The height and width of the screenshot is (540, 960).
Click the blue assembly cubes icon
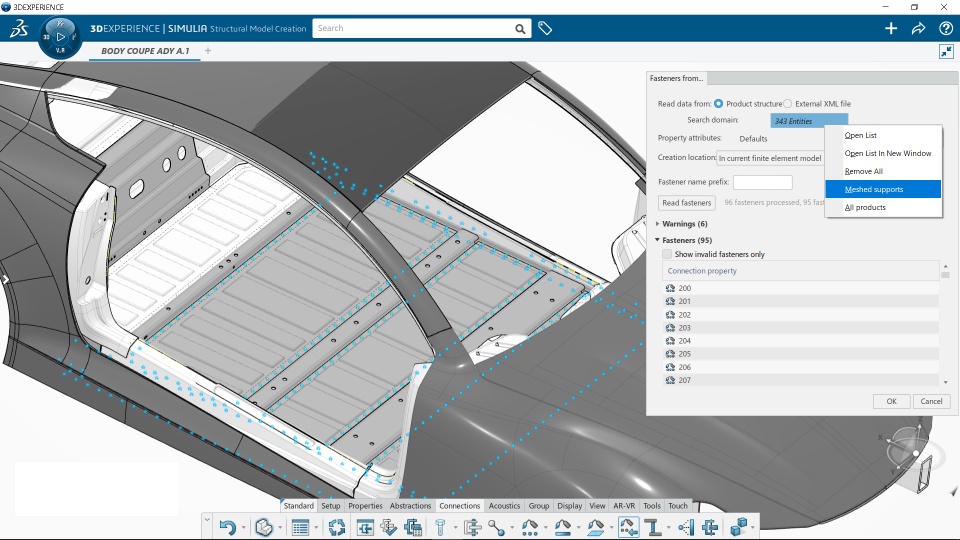(738, 527)
